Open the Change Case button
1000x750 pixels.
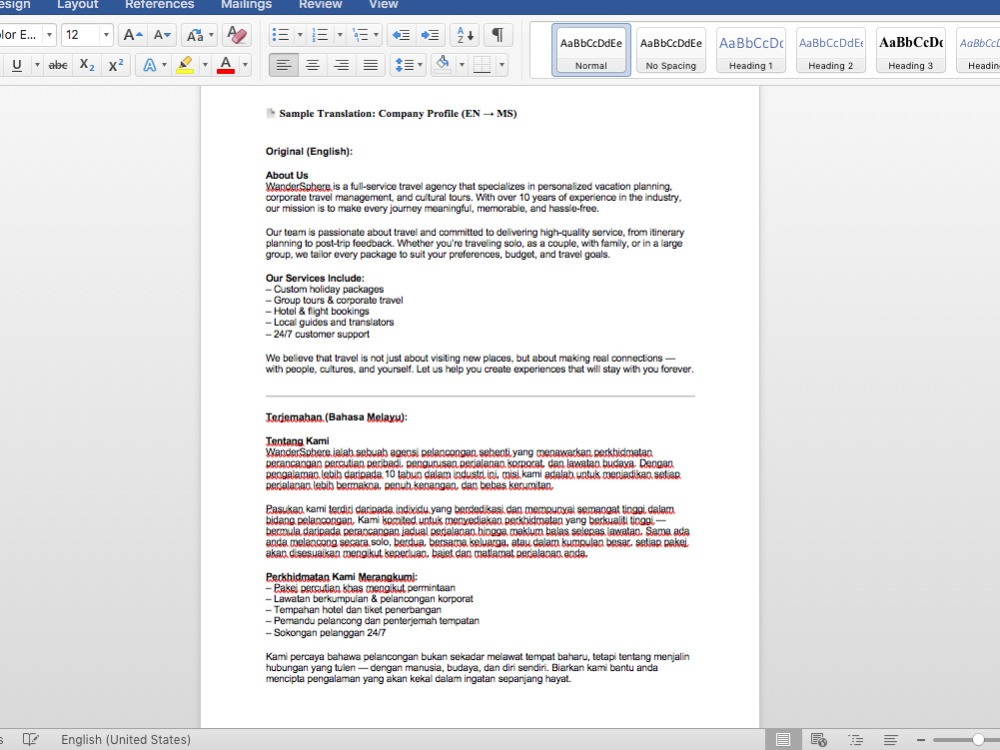(195, 35)
